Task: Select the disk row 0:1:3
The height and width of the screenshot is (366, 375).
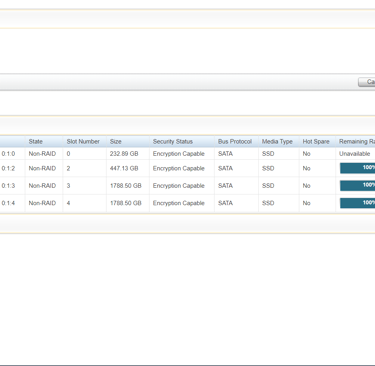Action: tap(187, 186)
